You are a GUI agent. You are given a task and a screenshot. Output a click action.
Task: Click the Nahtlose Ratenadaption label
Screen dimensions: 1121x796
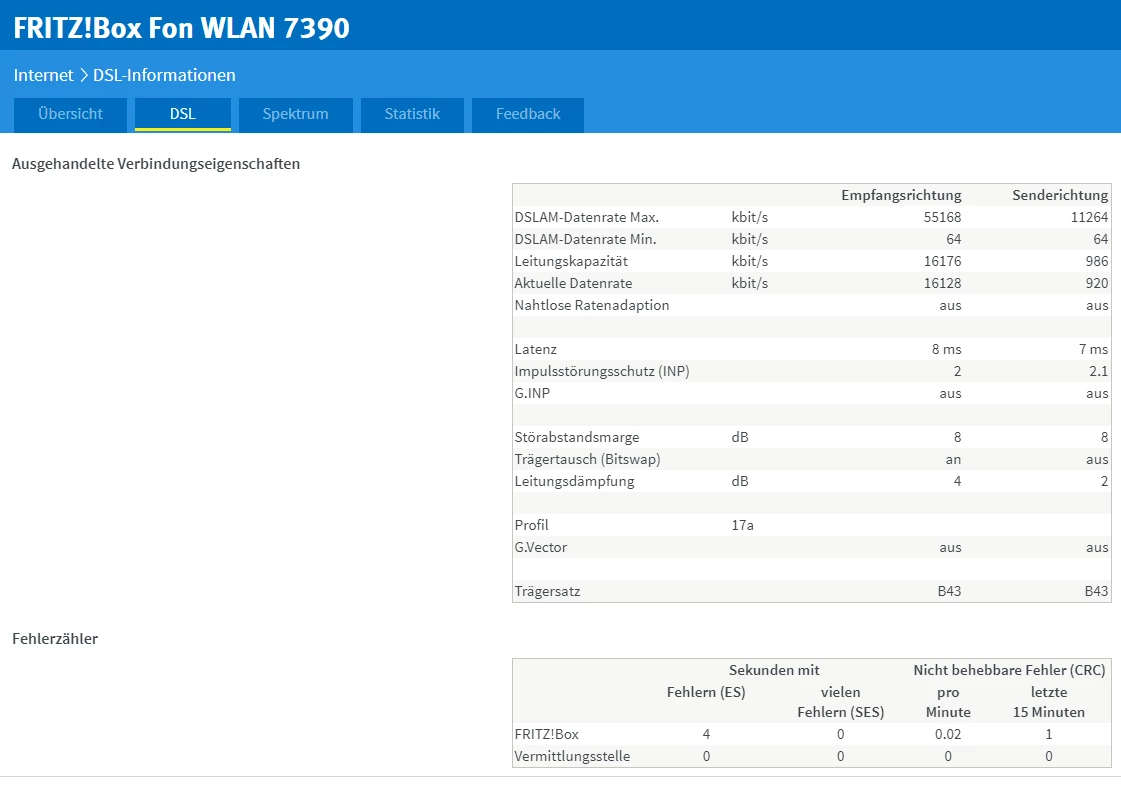592,305
